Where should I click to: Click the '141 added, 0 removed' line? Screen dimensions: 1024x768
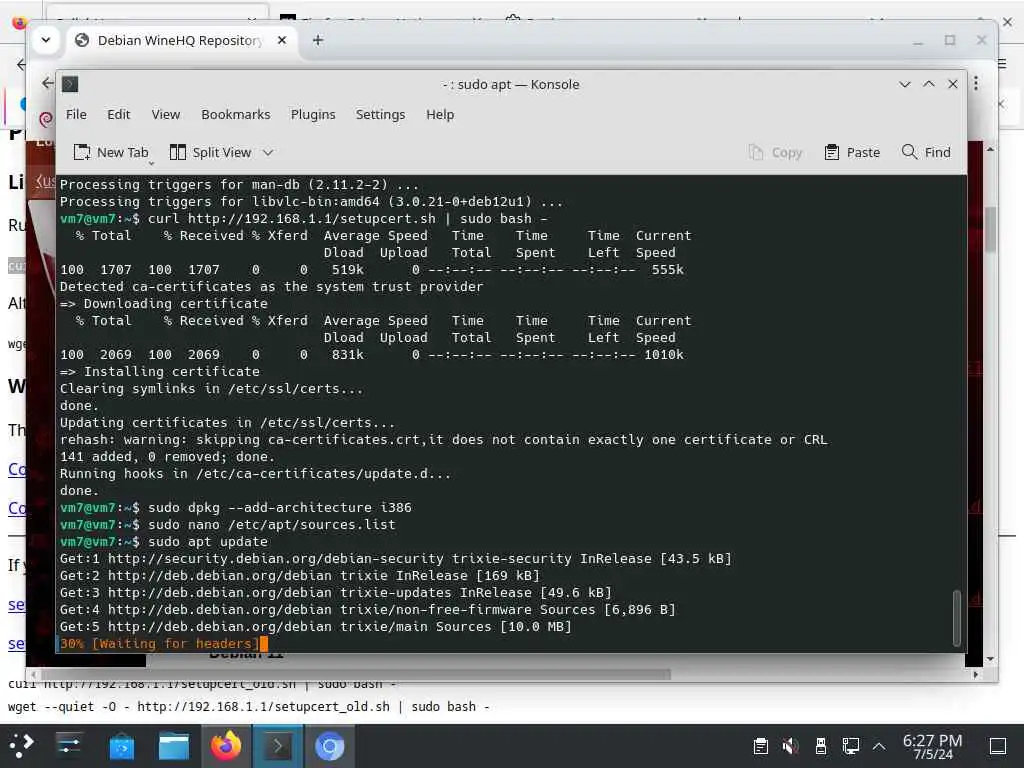(167, 456)
